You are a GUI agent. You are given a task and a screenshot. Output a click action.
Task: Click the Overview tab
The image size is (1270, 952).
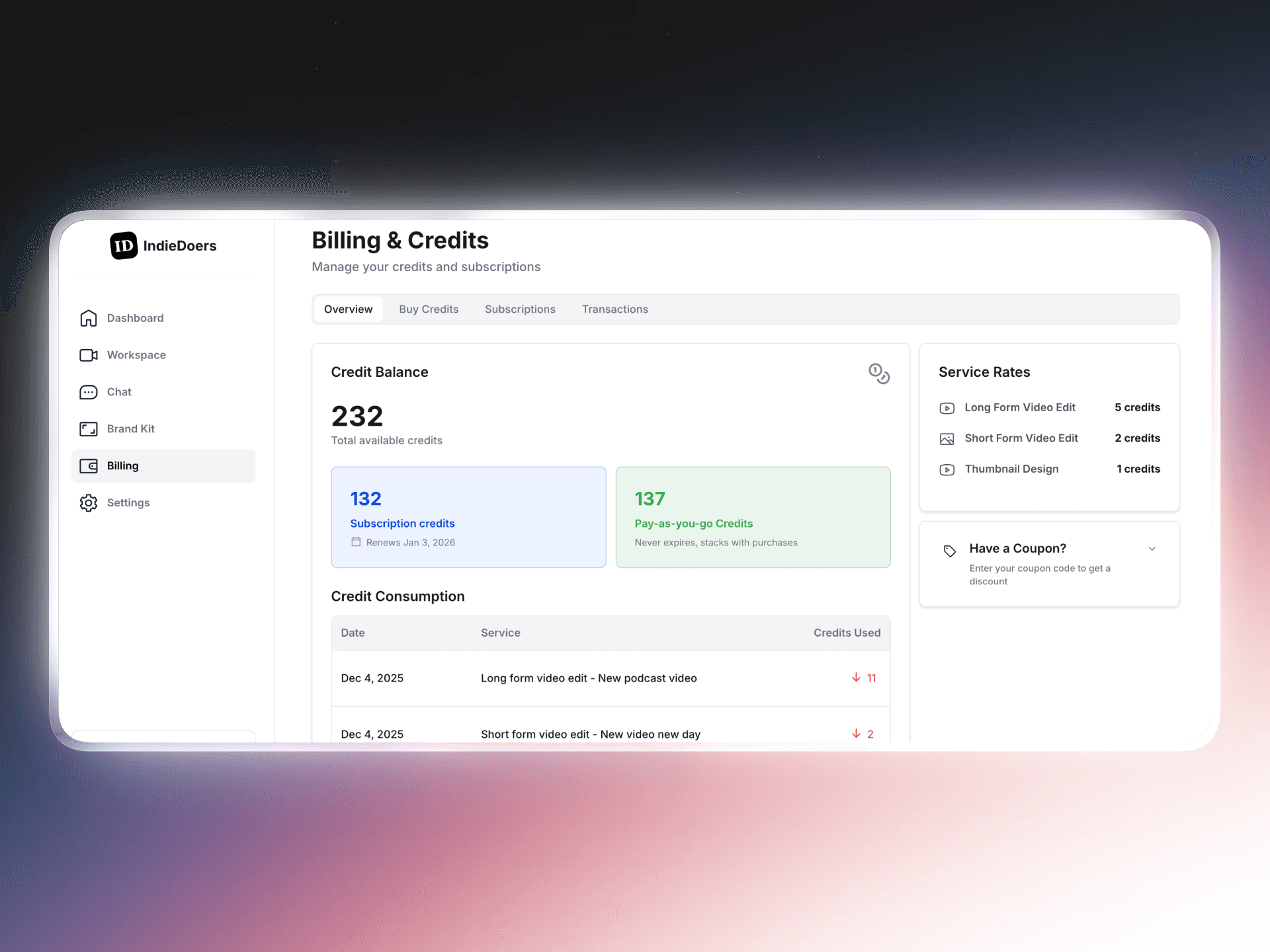348,309
